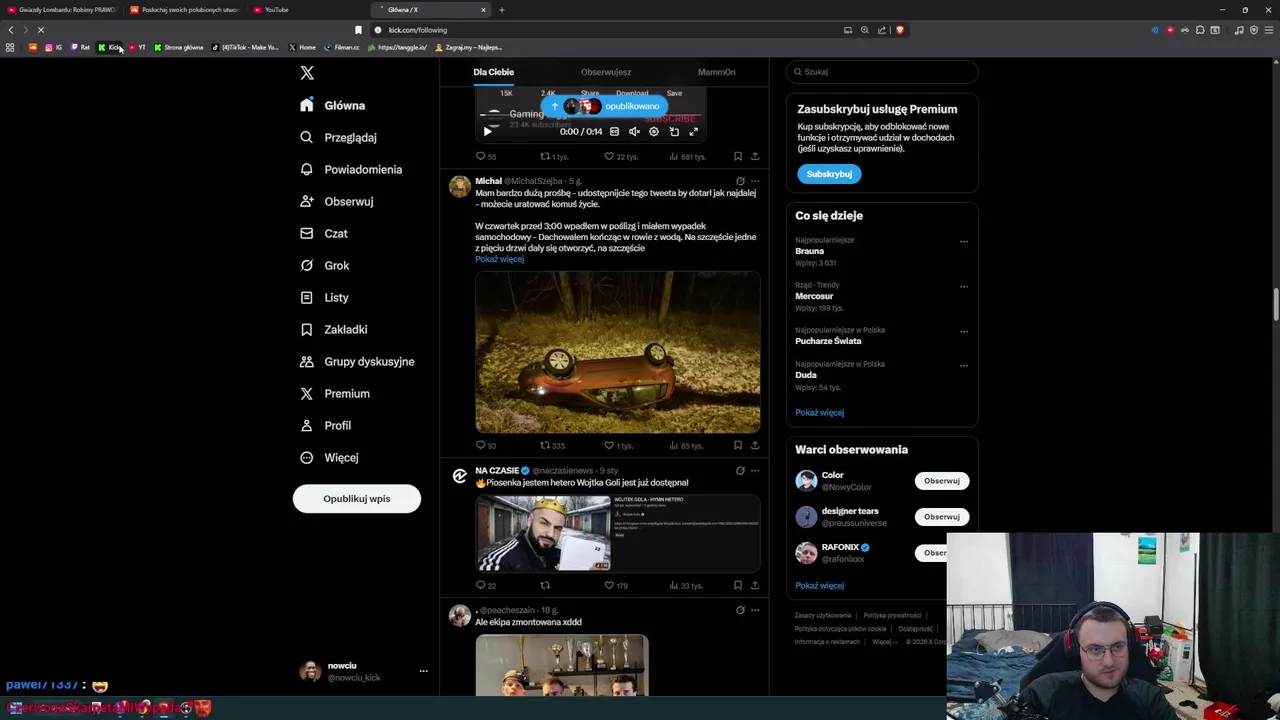Share the video post
The image size is (1280, 720).
coord(755,156)
